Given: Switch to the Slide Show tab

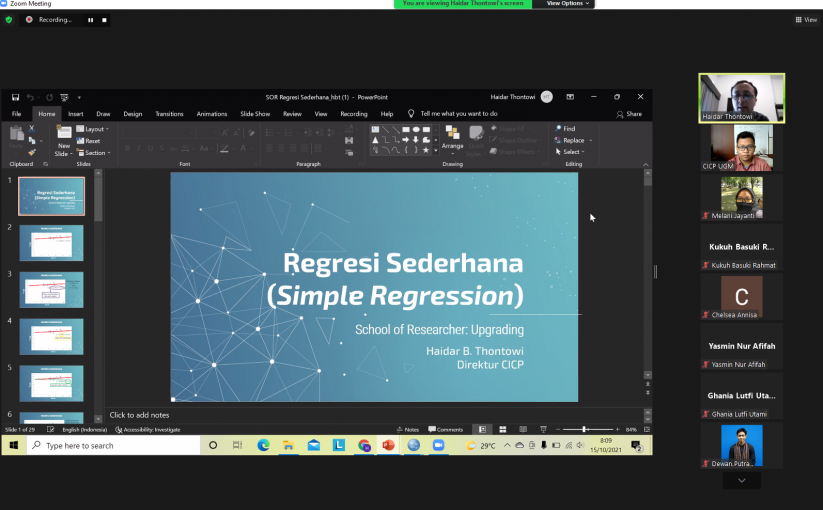Looking at the screenshot, I should (255, 114).
